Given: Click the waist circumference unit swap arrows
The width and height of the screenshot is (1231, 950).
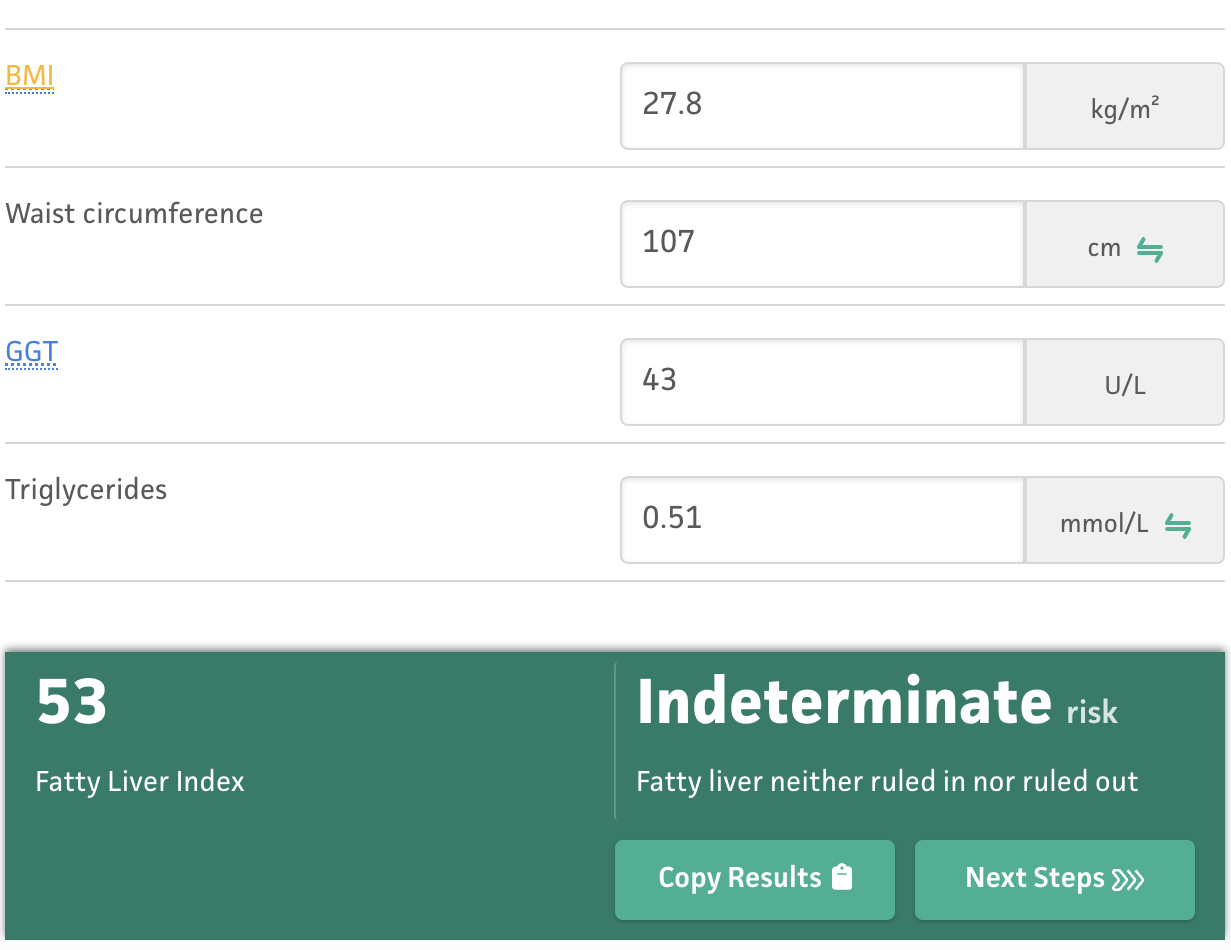Looking at the screenshot, I should pyautogui.click(x=1150, y=248).
